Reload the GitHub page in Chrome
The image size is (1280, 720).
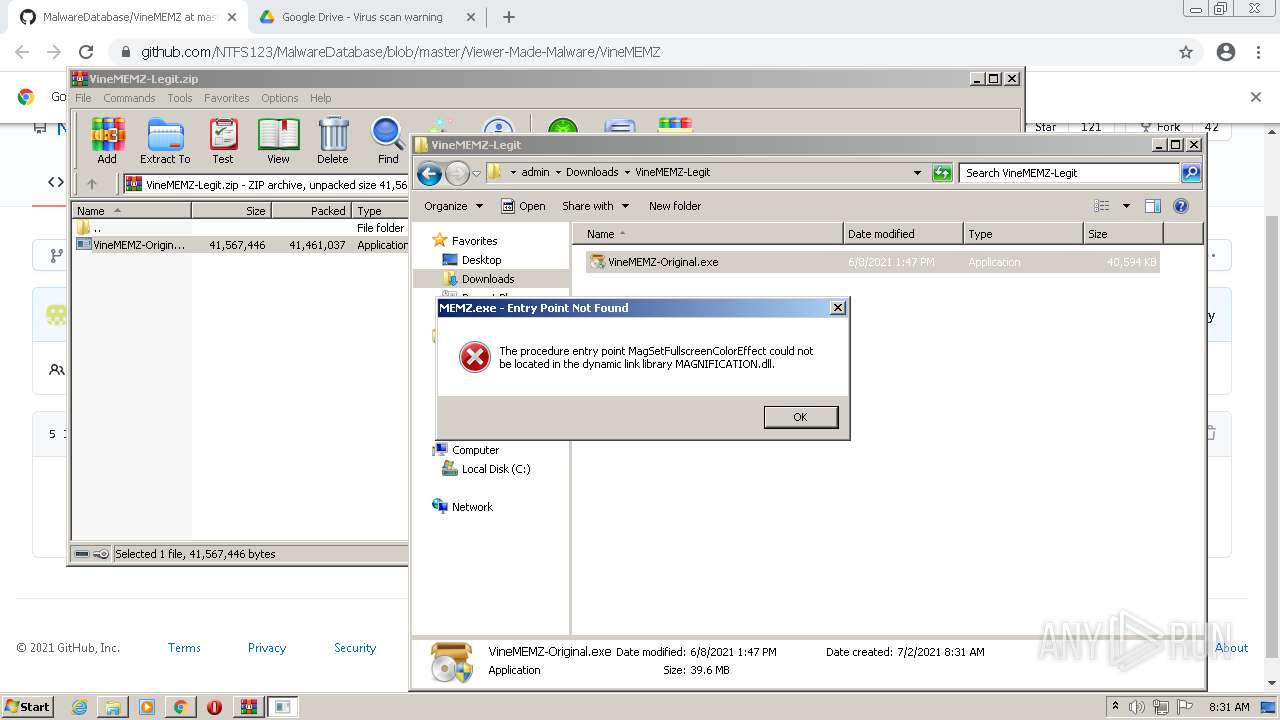pos(86,52)
